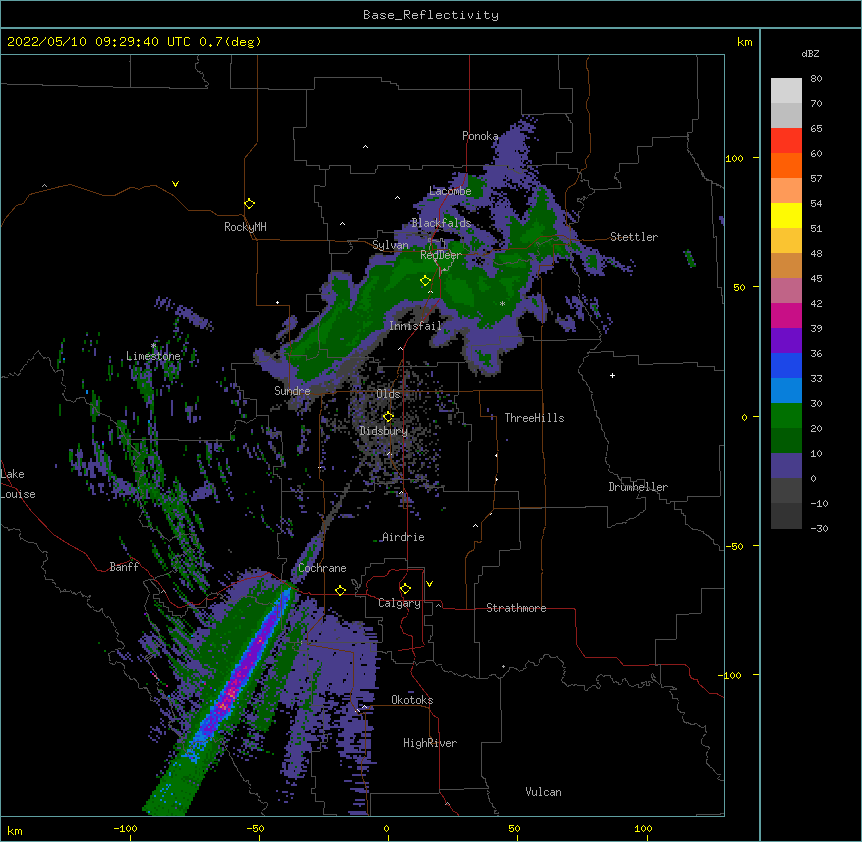The image size is (862, 842).
Task: Click the Ponoka city label
Action: [x=480, y=136]
